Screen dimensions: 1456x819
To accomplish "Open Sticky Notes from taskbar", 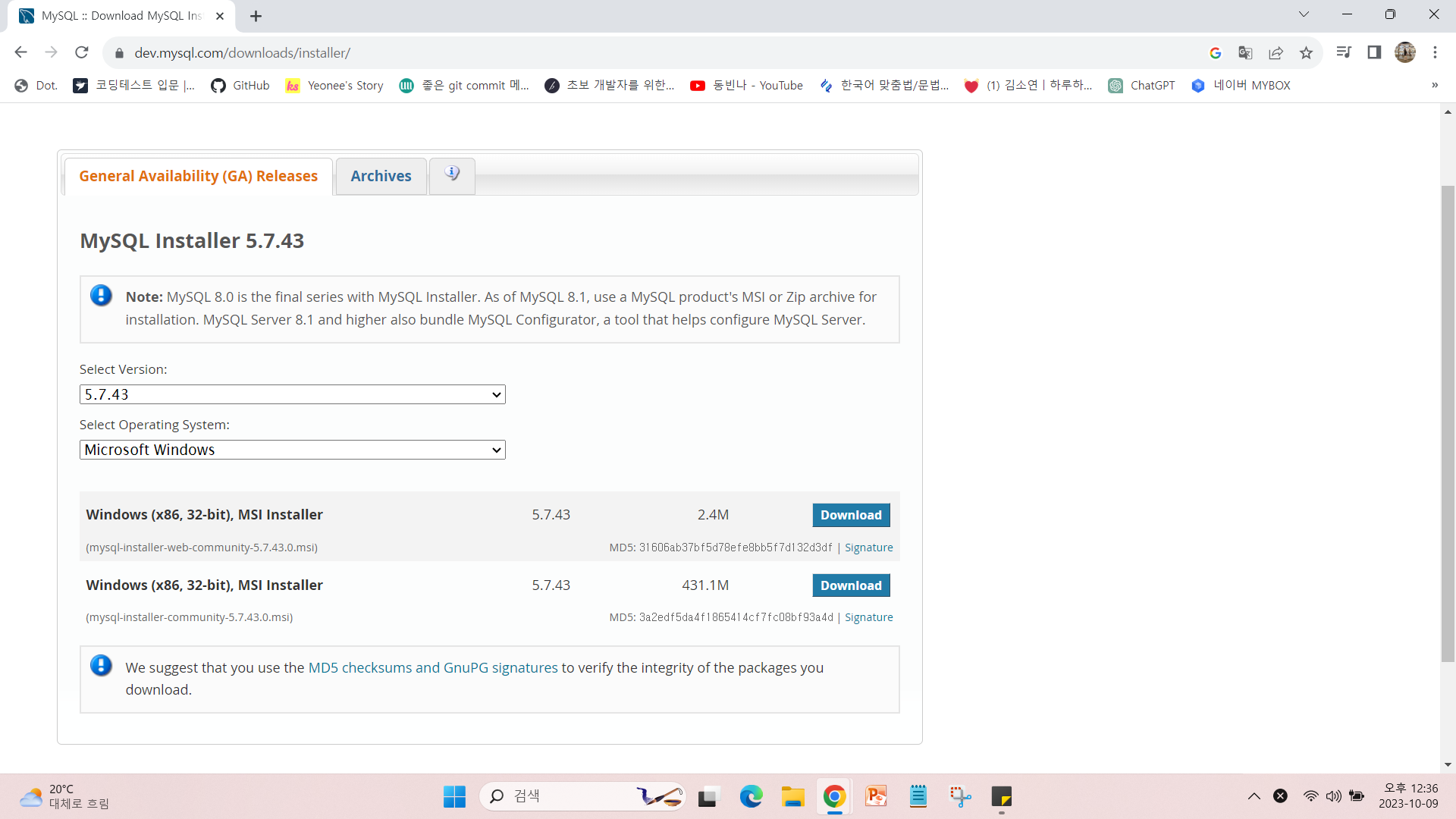I will point(1002,796).
